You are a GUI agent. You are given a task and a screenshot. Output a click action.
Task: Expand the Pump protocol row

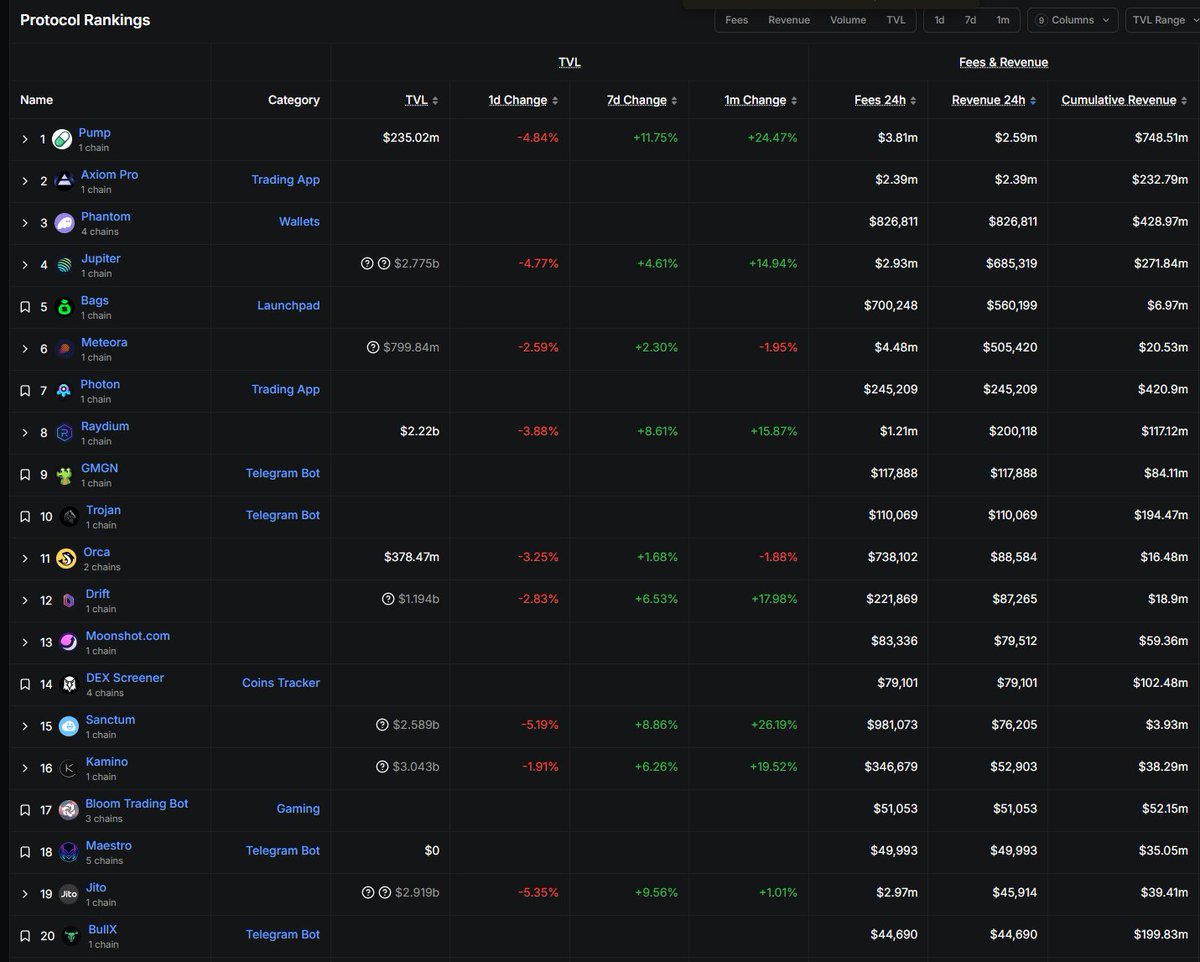[25, 139]
